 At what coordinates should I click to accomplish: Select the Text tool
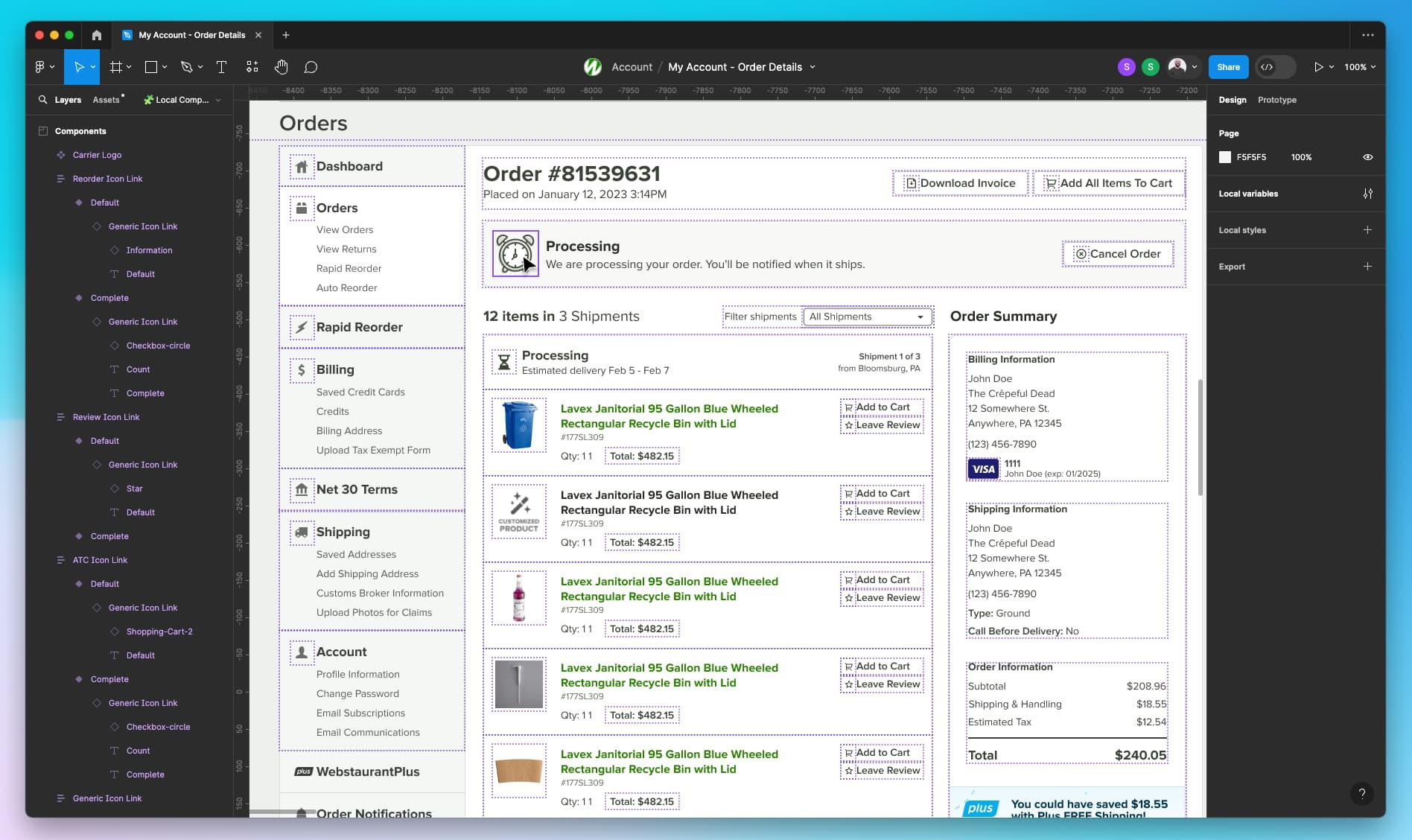(221, 67)
